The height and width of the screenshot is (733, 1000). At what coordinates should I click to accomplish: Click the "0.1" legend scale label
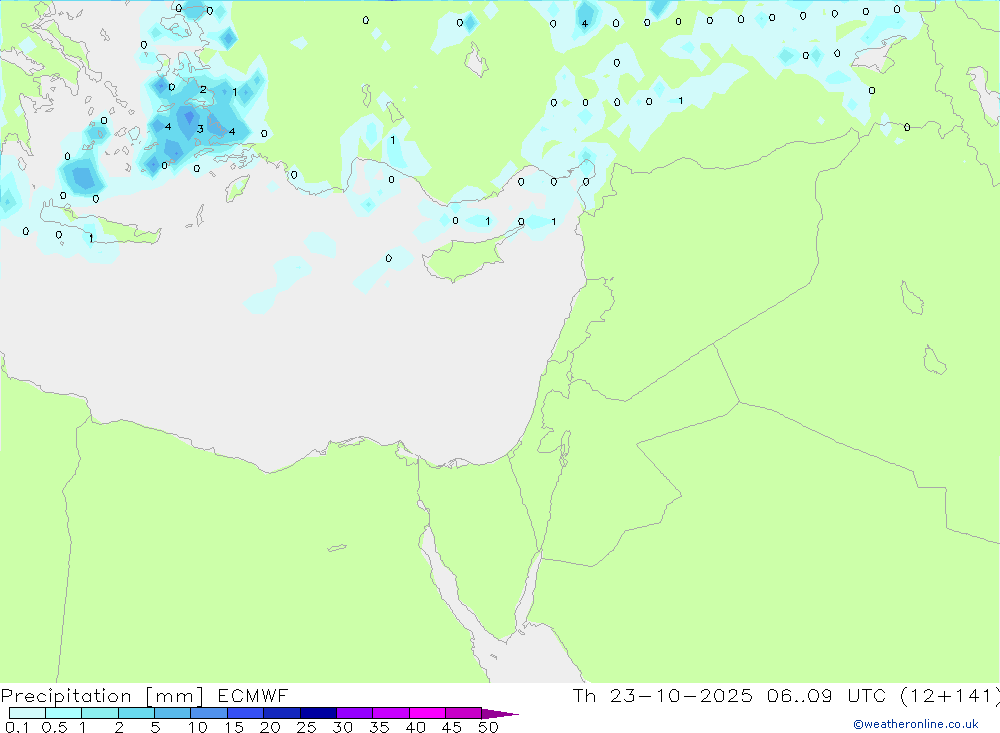(x=17, y=727)
